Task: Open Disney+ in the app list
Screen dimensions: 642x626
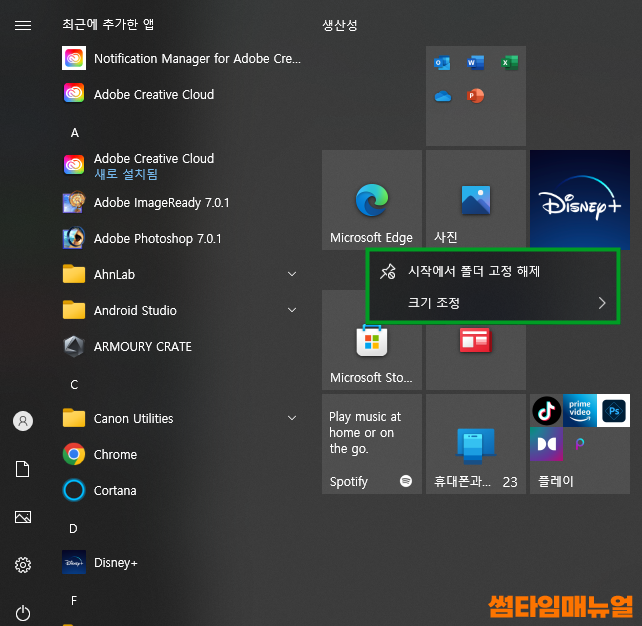Action: tap(182, 562)
